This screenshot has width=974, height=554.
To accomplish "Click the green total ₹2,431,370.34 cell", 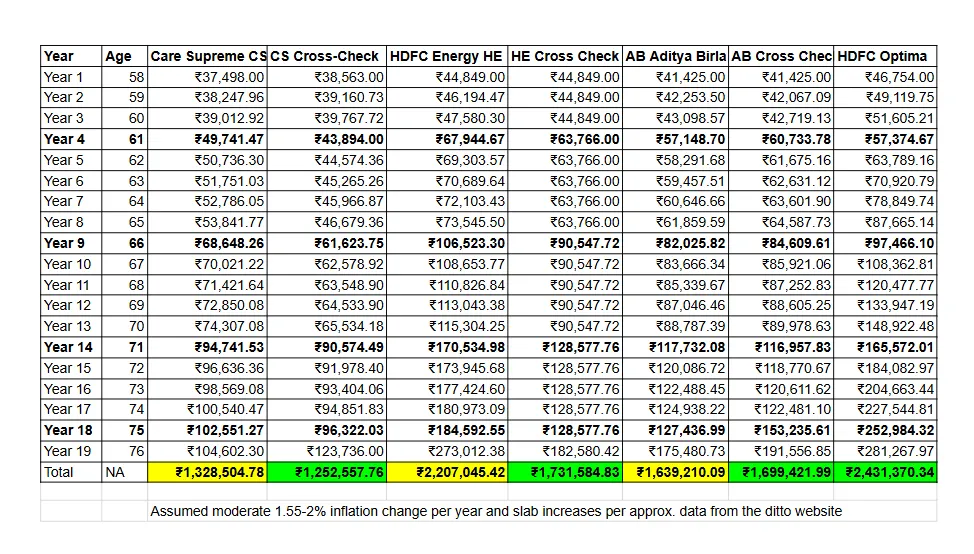I will 885,472.
